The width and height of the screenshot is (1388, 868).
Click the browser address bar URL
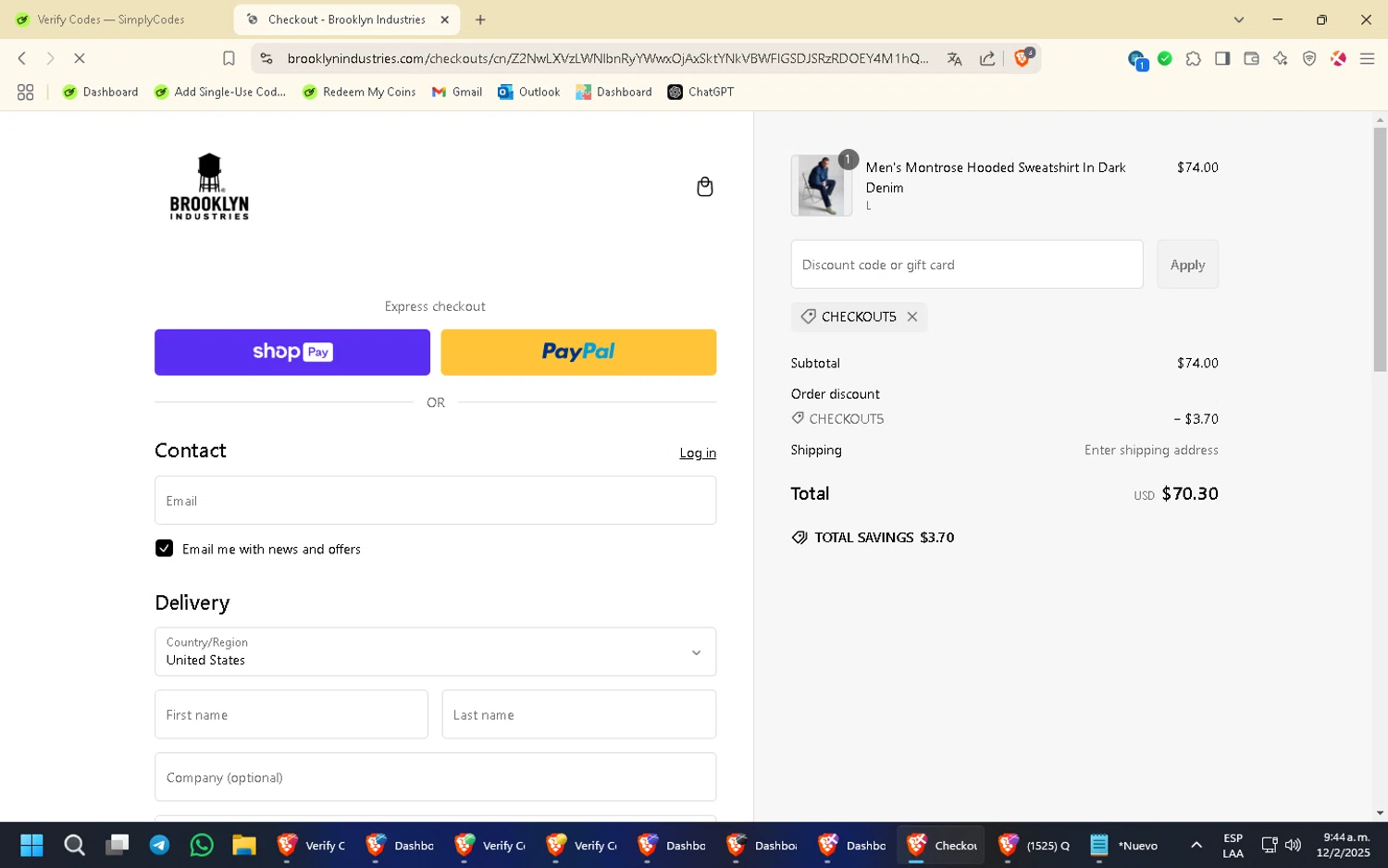tap(607, 58)
